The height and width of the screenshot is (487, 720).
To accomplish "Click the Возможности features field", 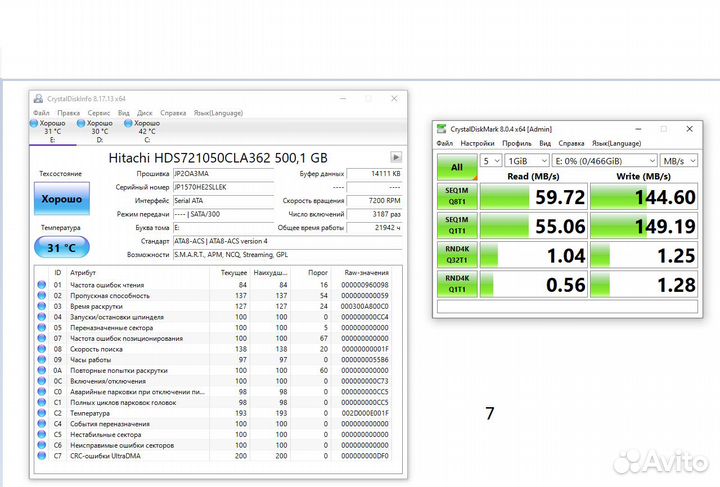I will point(287,254).
